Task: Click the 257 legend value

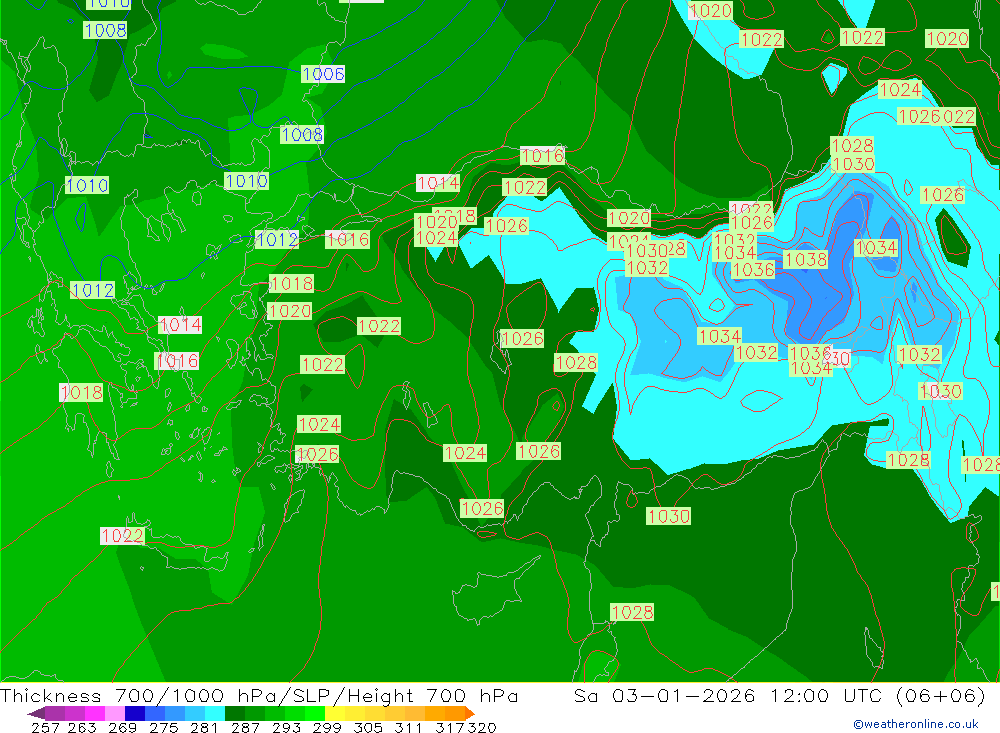Action: pos(45,727)
